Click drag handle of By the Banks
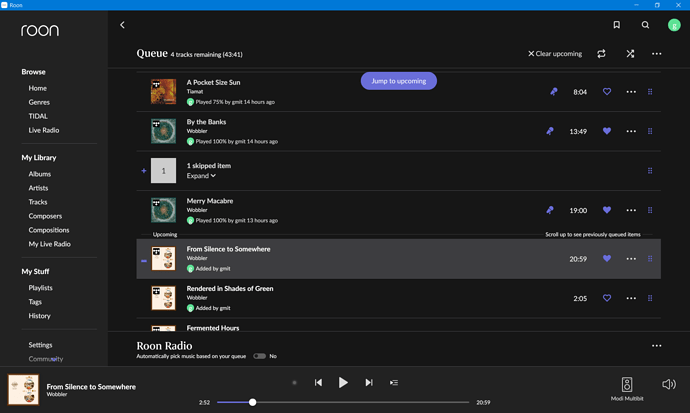The width and height of the screenshot is (690, 413). tap(650, 131)
